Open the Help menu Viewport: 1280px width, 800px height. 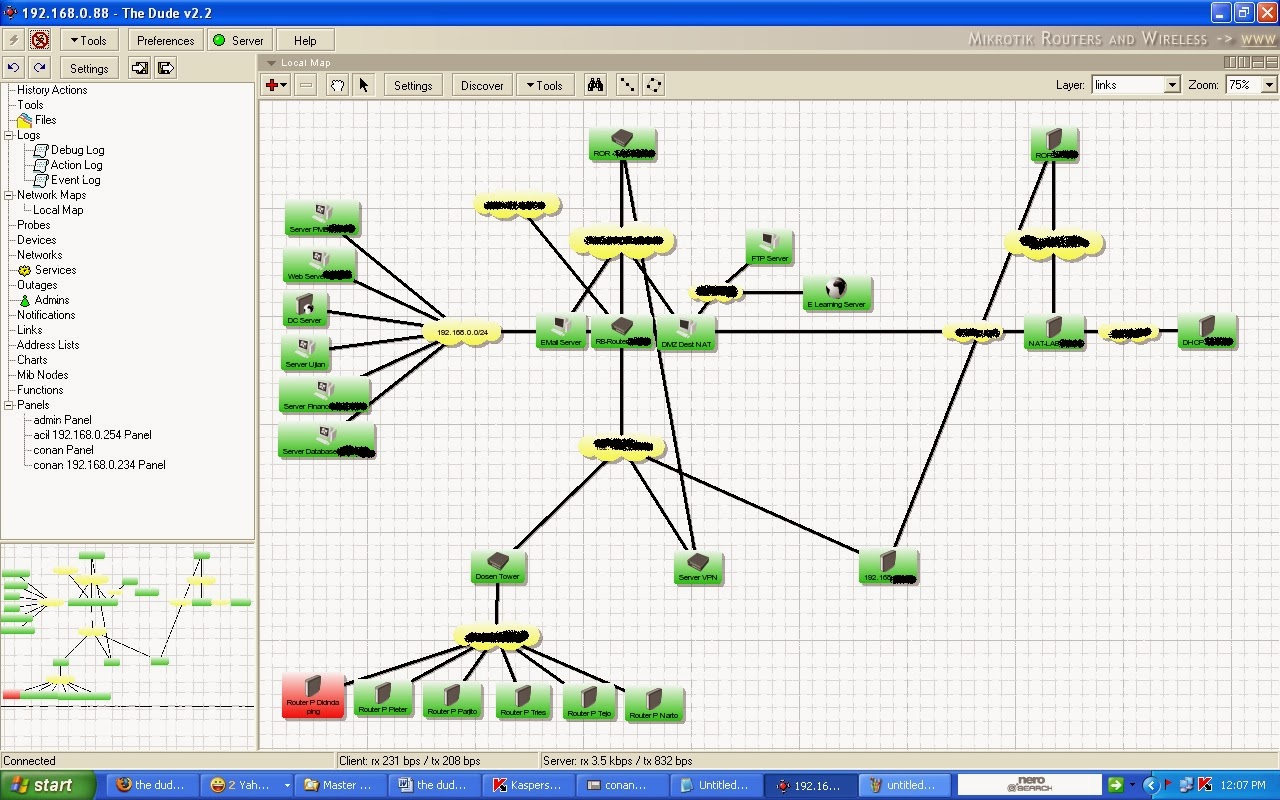[305, 40]
